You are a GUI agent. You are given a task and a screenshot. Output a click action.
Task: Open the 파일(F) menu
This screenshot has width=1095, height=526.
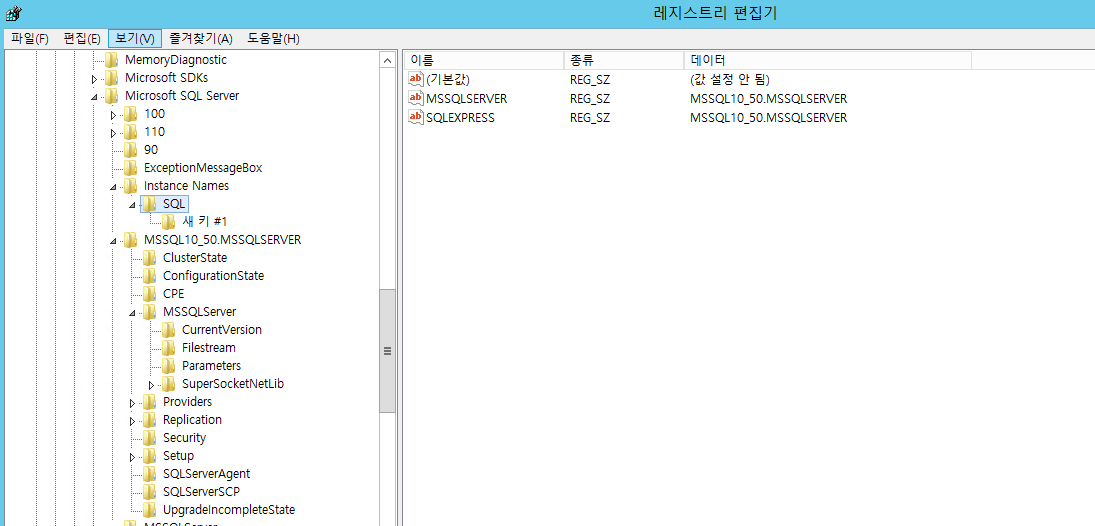point(29,38)
